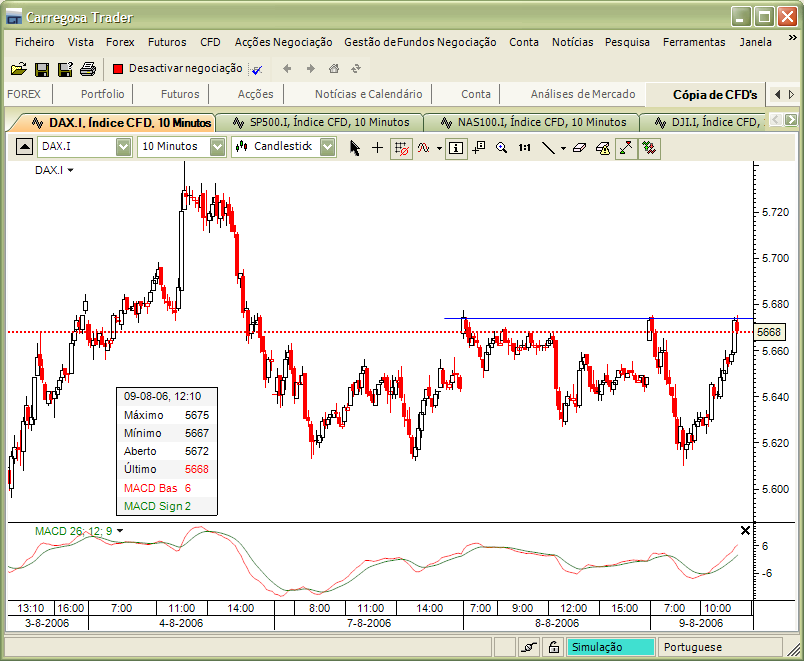This screenshot has width=804, height=661.
Task: Click the zoom magnifier tool
Action: 502,147
